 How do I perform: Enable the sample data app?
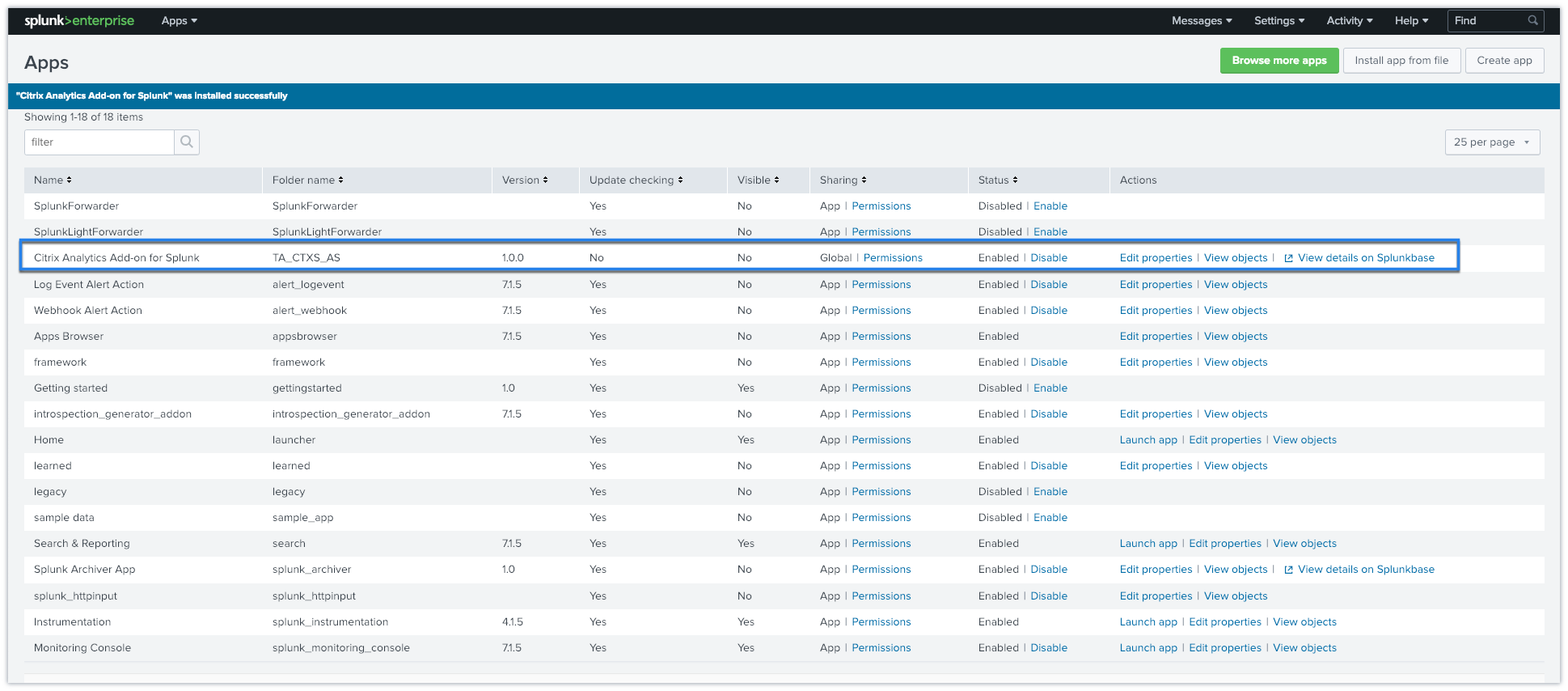(x=1050, y=518)
